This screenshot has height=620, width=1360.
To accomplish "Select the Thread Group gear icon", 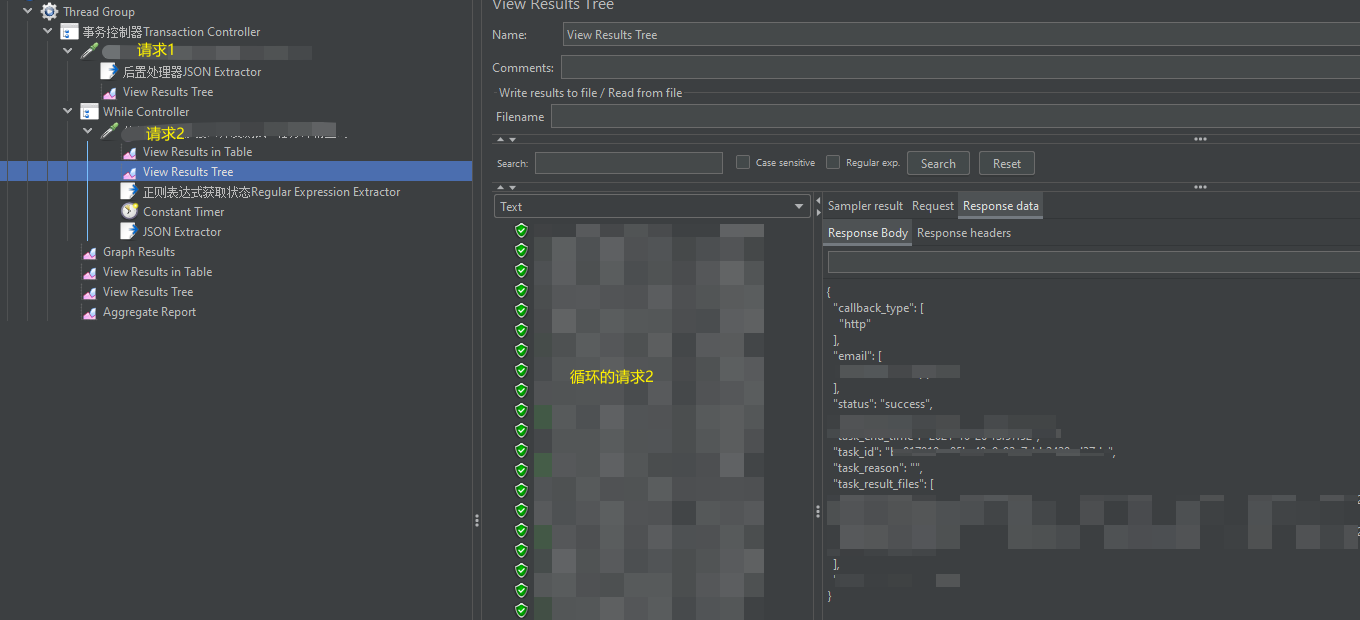I will (x=50, y=12).
